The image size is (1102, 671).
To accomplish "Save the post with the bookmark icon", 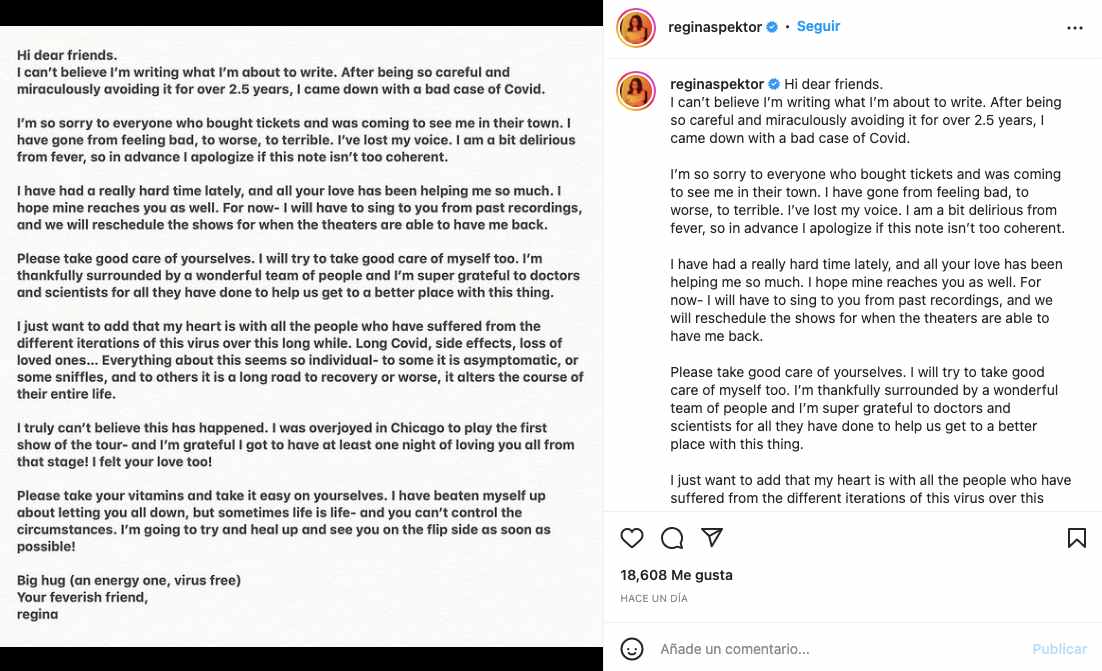I will 1076,538.
